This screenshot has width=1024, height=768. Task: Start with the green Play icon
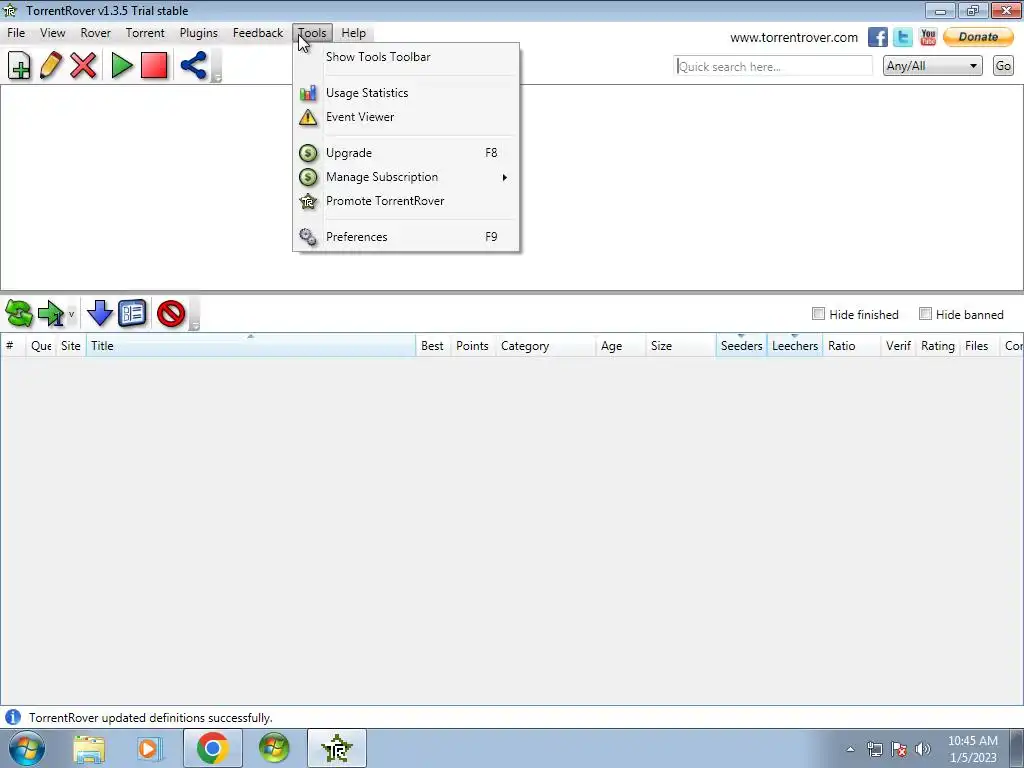121,65
